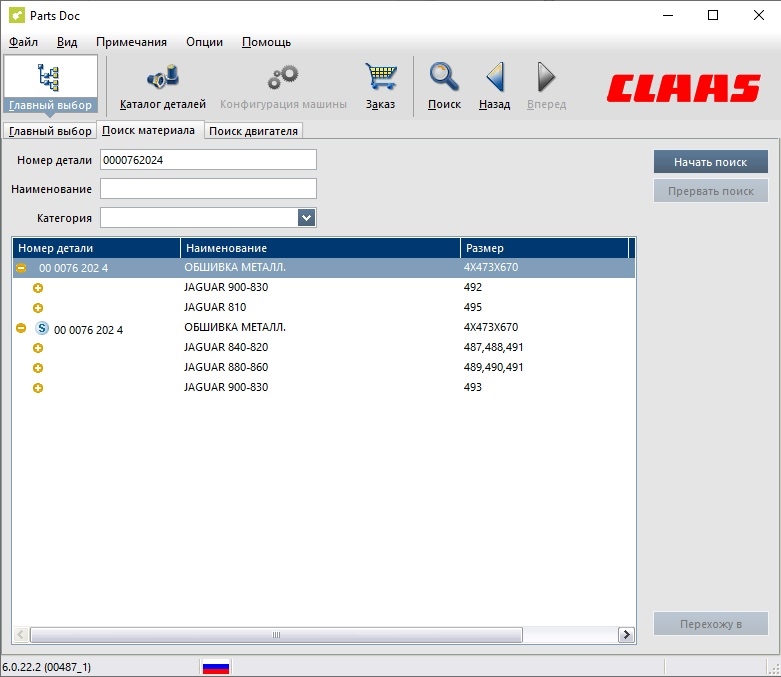Click the 4X473X670 size in second part entry

[x=491, y=327]
